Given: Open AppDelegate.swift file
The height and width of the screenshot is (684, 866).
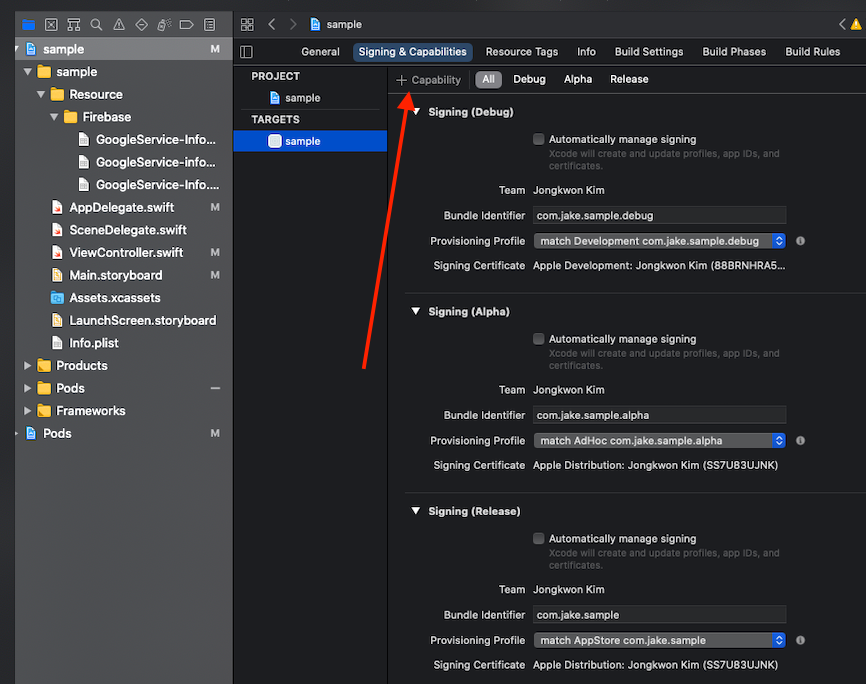Looking at the screenshot, I should point(122,207).
